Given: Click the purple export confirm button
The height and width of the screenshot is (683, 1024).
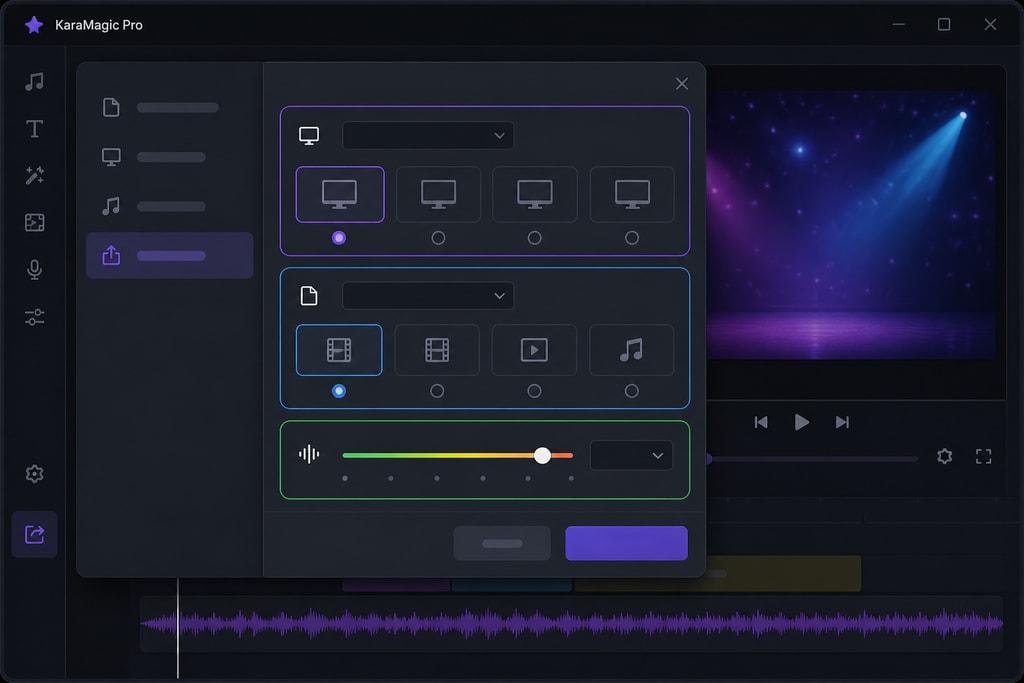Looking at the screenshot, I should coord(626,543).
